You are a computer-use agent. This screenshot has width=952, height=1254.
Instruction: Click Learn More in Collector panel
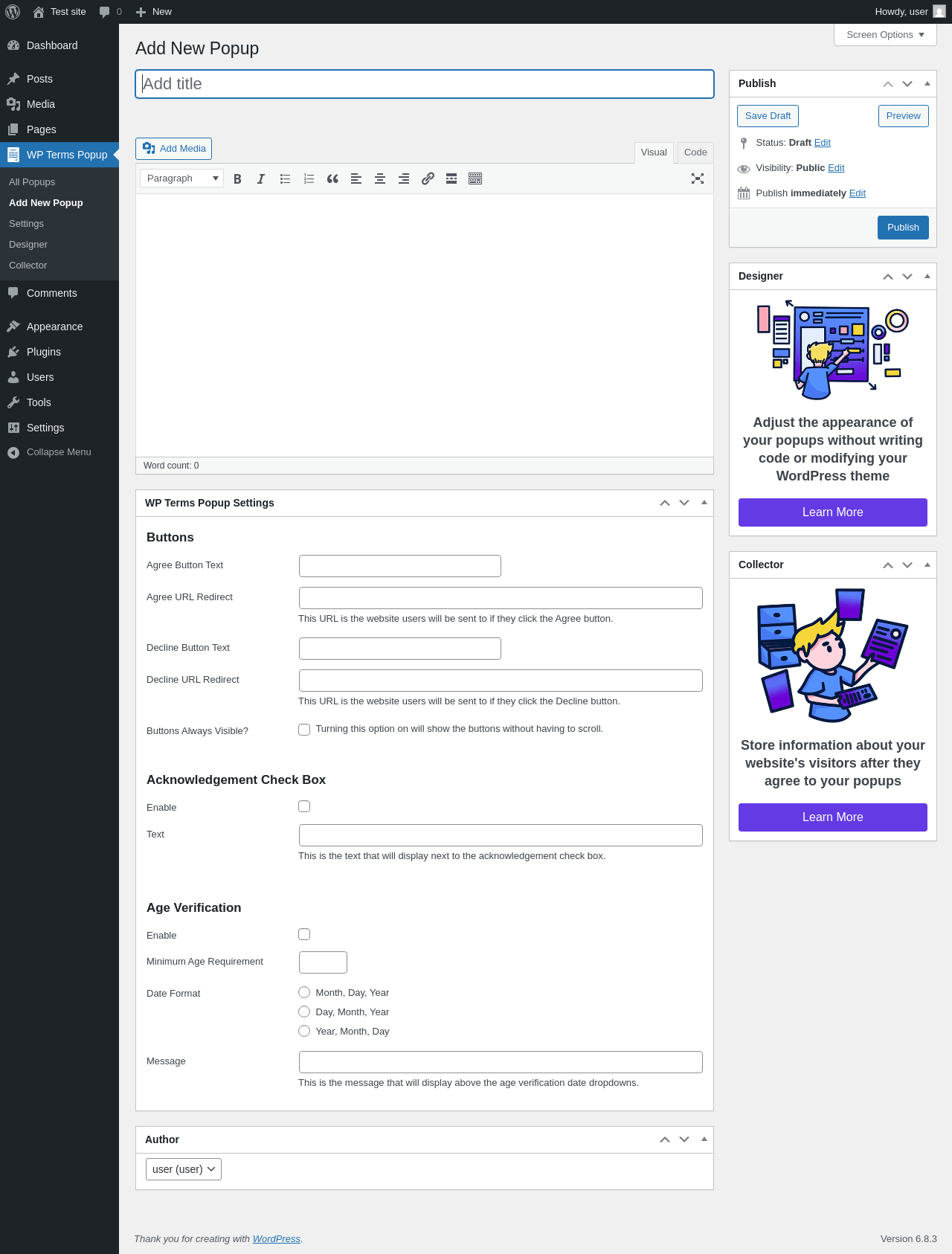point(833,817)
